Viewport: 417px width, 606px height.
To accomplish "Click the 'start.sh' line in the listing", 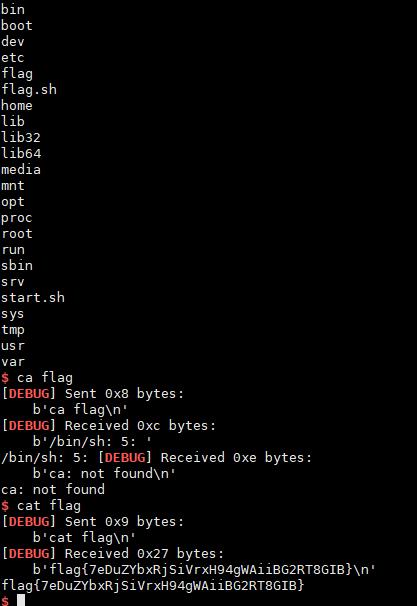I will coord(33,298).
